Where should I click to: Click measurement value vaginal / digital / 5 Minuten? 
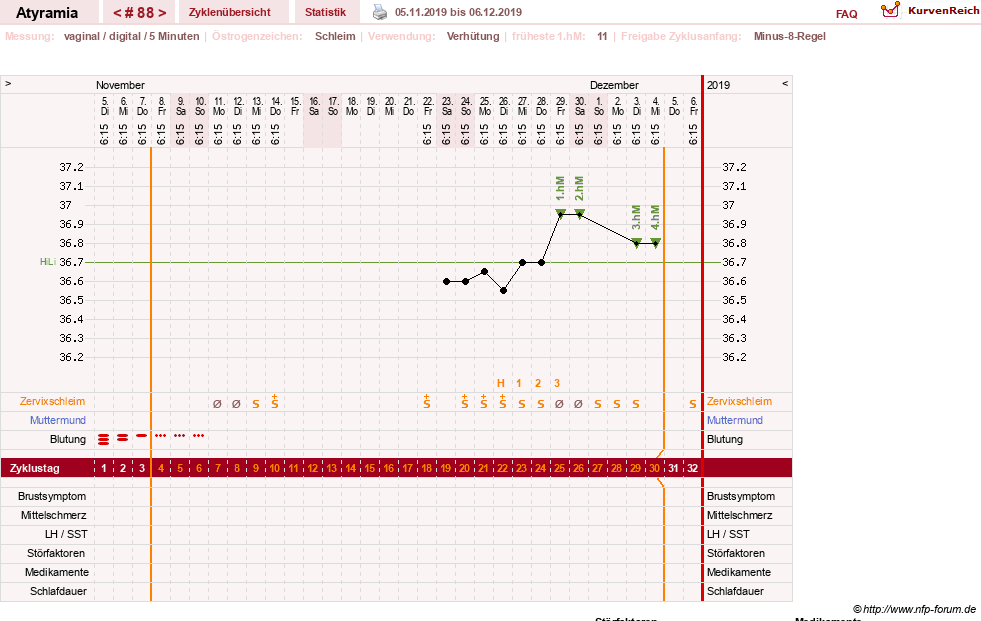131,36
